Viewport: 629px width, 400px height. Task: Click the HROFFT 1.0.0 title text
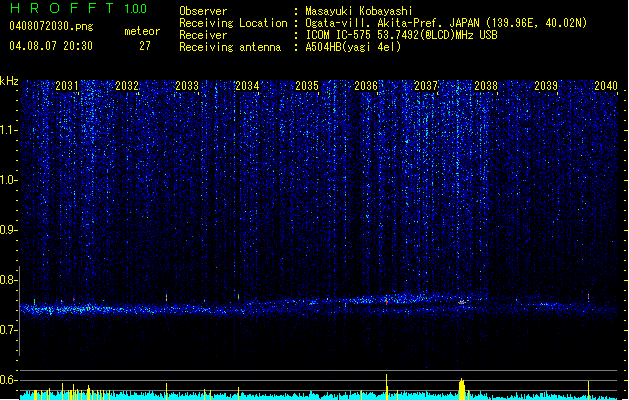click(x=79, y=8)
